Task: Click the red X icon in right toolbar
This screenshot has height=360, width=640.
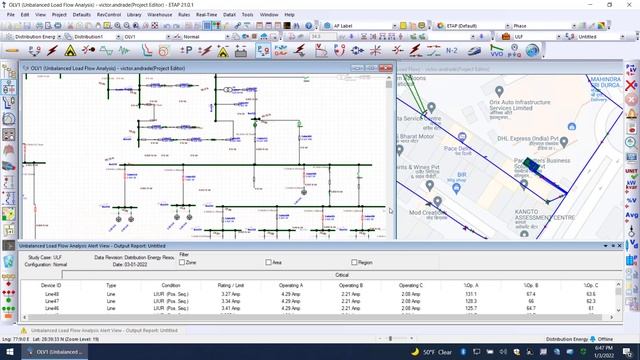Action: tap(631, 85)
